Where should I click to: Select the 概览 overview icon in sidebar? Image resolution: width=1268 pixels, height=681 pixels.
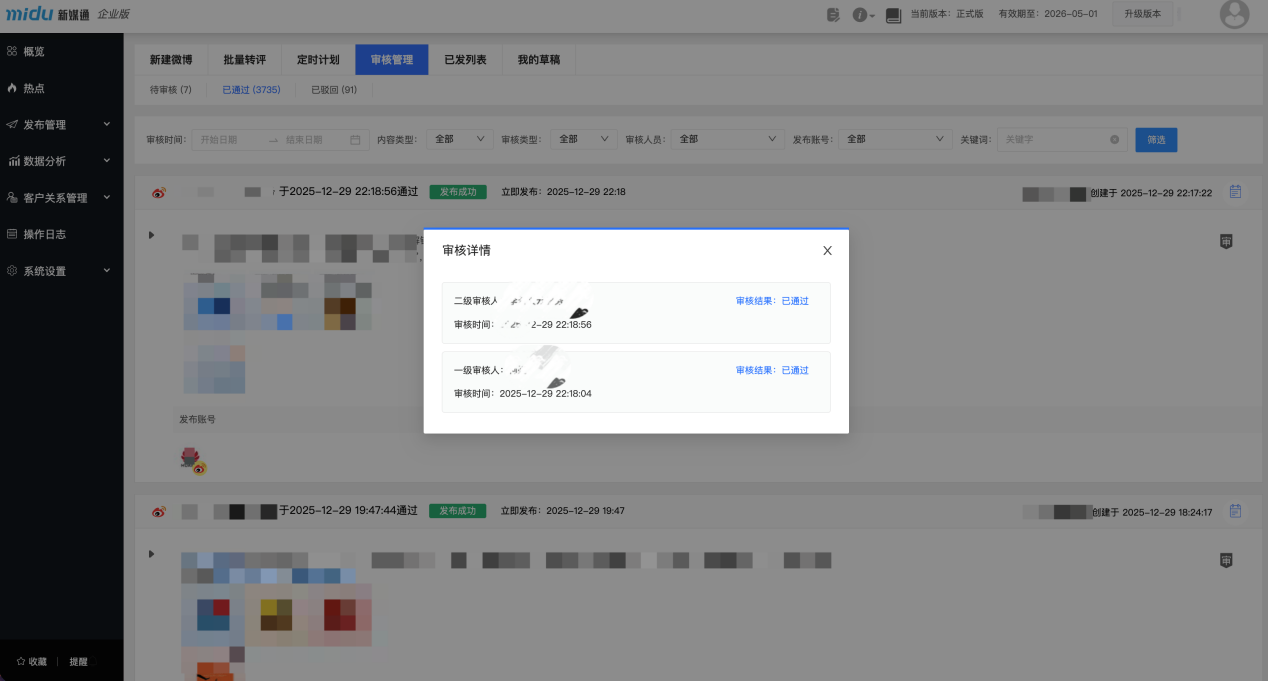click(31, 51)
